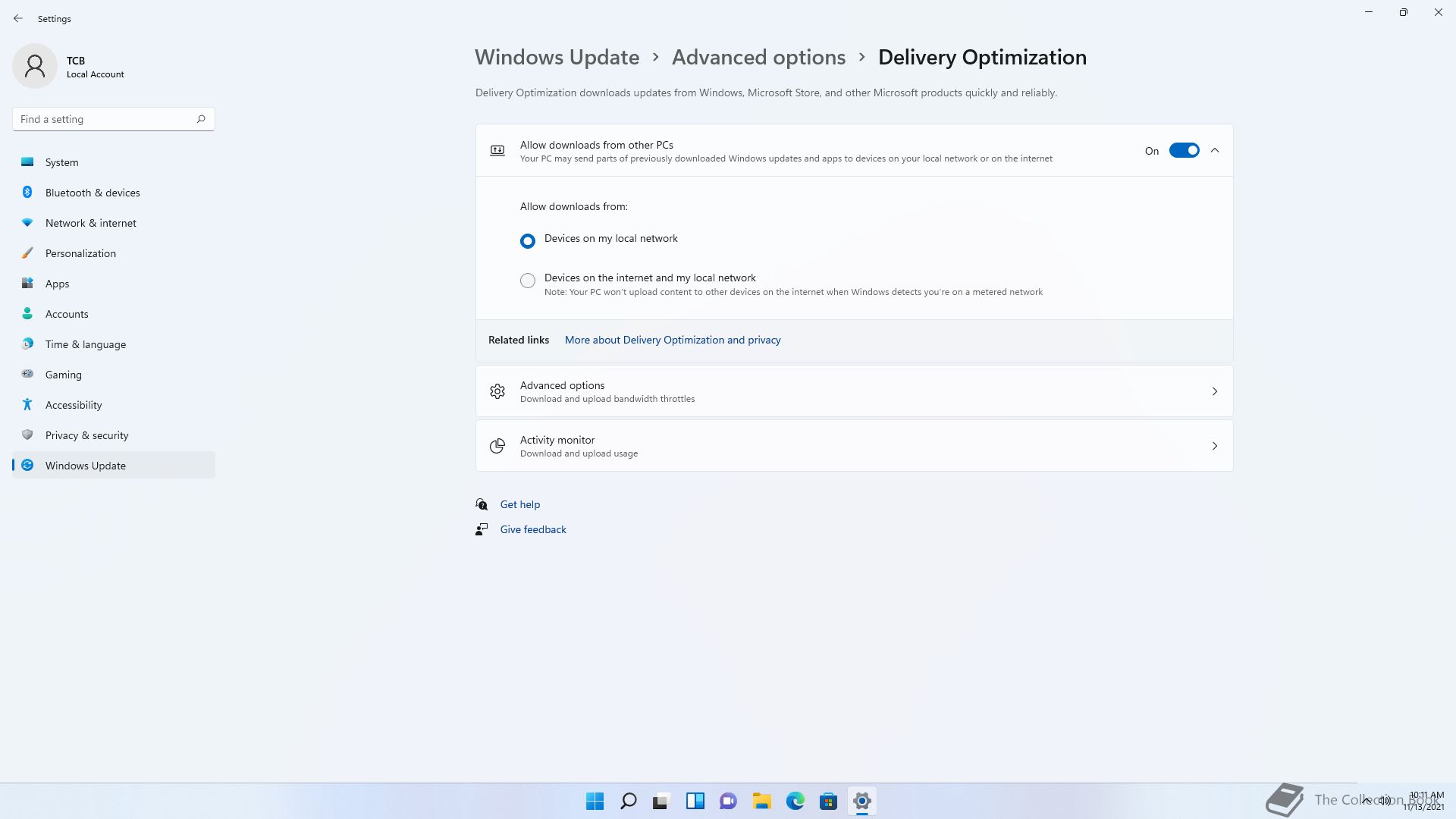Click the Windows Update sync icon
This screenshot has height=819, width=1456.
27,466
